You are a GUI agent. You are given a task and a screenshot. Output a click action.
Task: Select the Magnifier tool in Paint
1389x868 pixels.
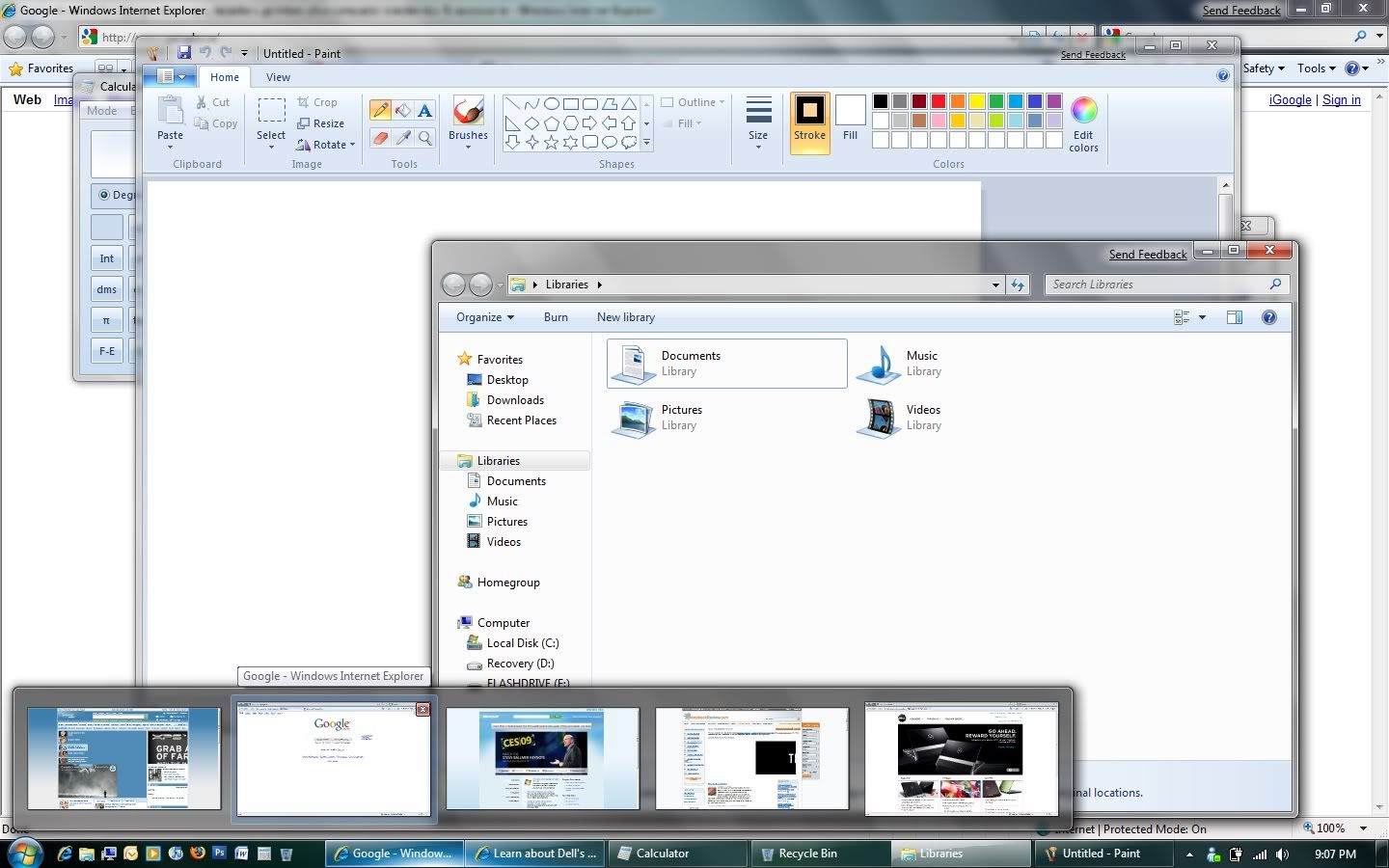coord(425,138)
